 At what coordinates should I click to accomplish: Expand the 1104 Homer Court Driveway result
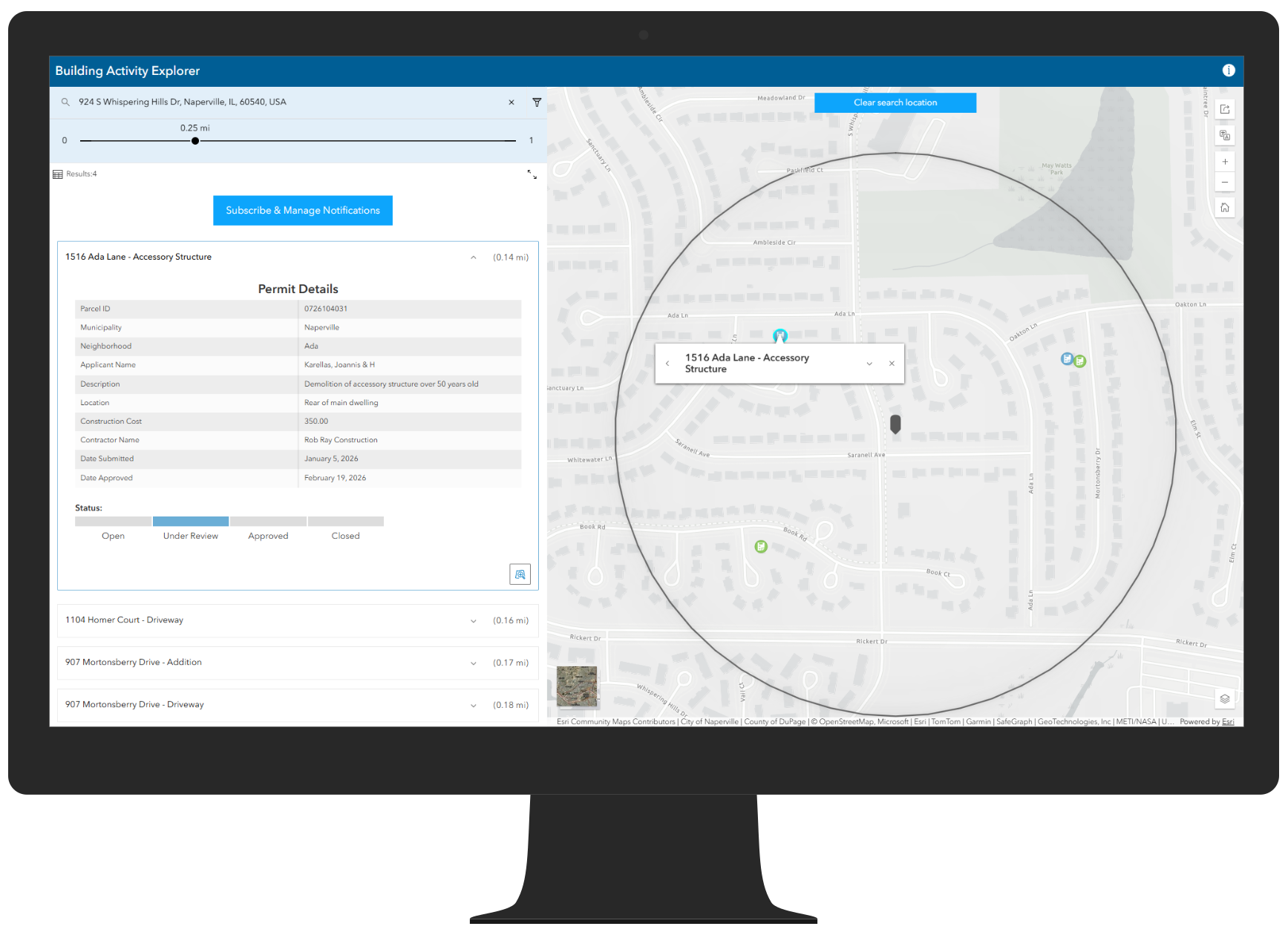pos(473,621)
